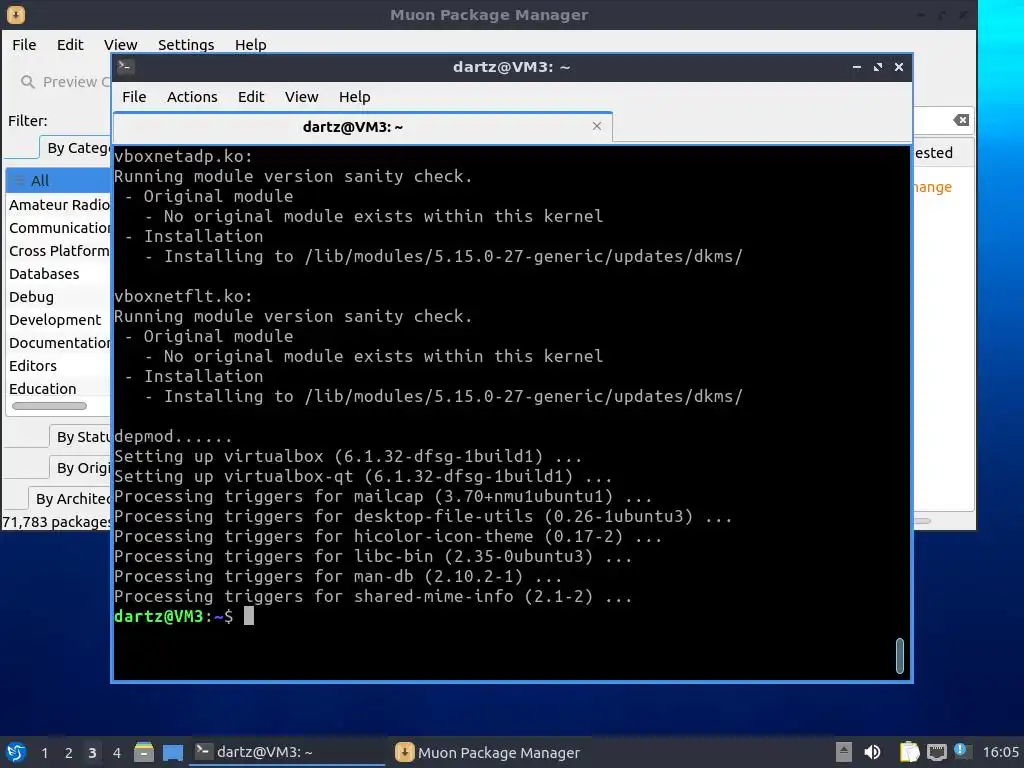1024x768 pixels.
Task: Open the removable media eject tray icon
Action: (844, 752)
